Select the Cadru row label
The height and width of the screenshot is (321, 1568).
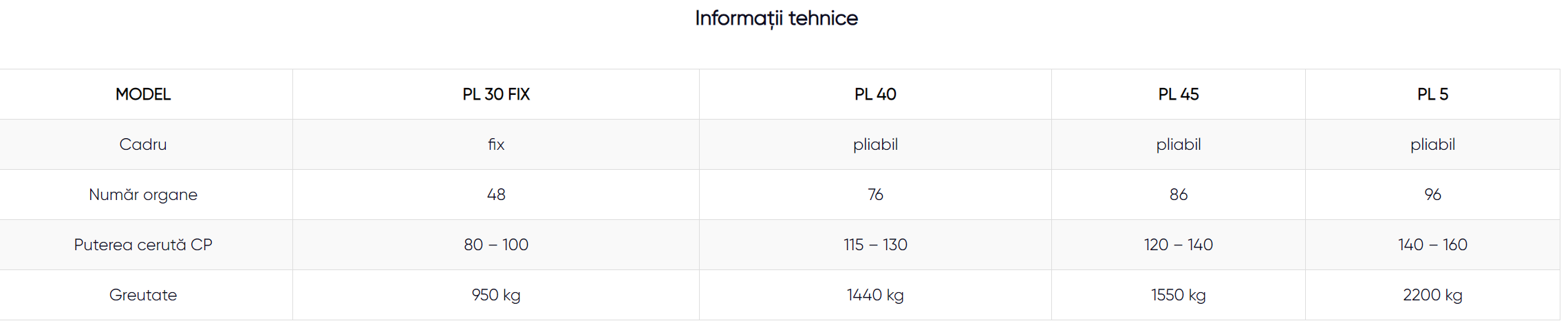pos(143,144)
